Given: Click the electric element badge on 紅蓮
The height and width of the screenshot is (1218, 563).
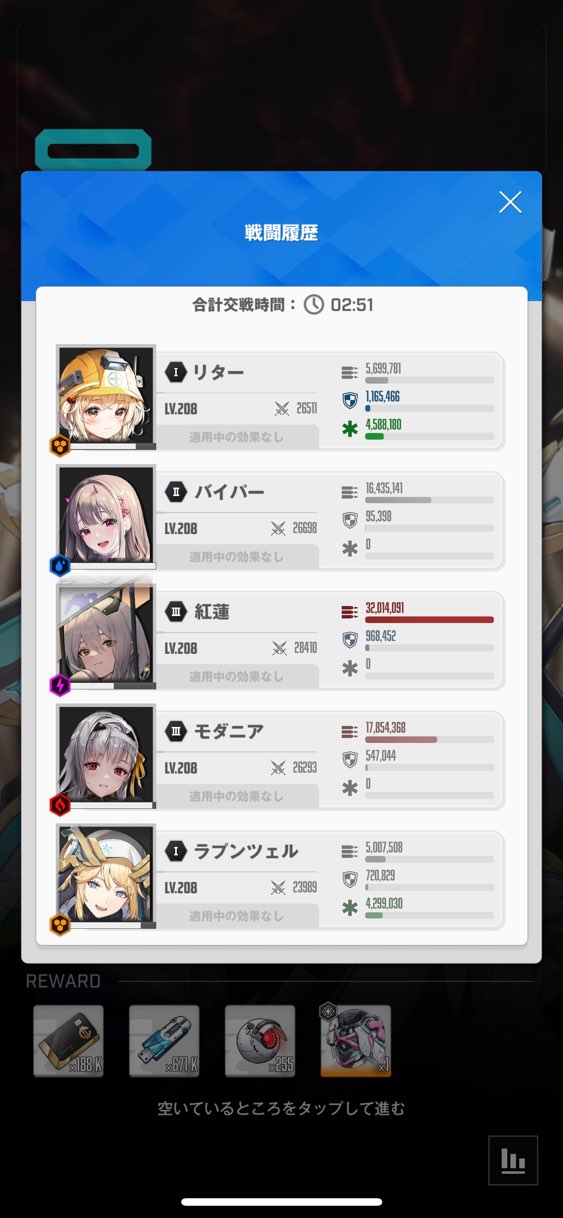Looking at the screenshot, I should (60, 685).
